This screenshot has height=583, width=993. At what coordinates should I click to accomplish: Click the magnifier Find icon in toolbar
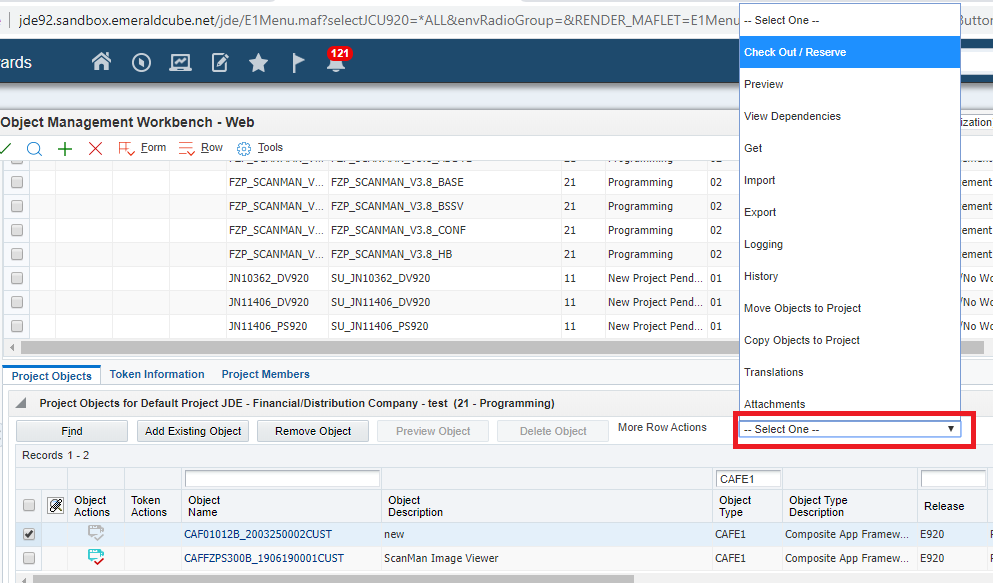pos(34,149)
